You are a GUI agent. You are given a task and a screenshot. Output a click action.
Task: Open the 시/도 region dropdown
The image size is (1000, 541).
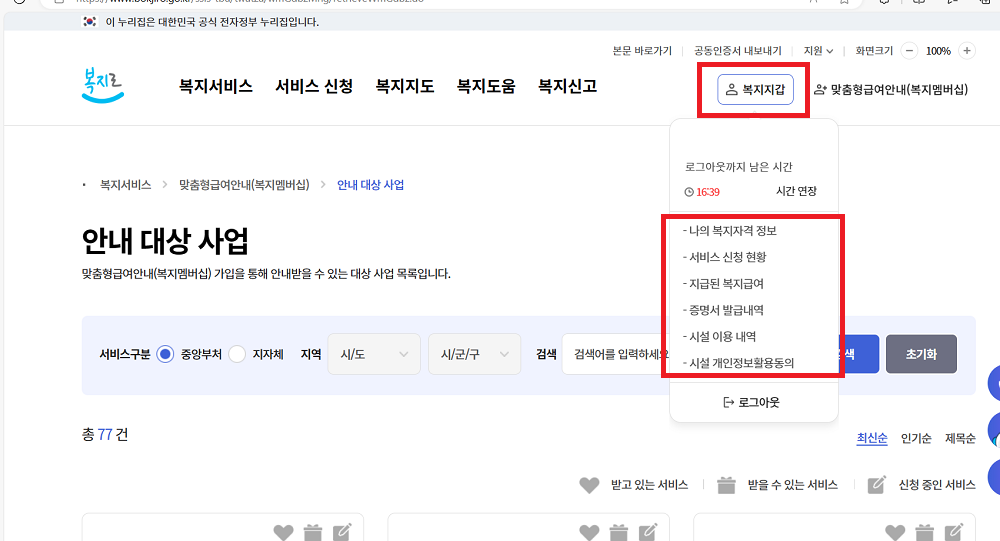(374, 354)
